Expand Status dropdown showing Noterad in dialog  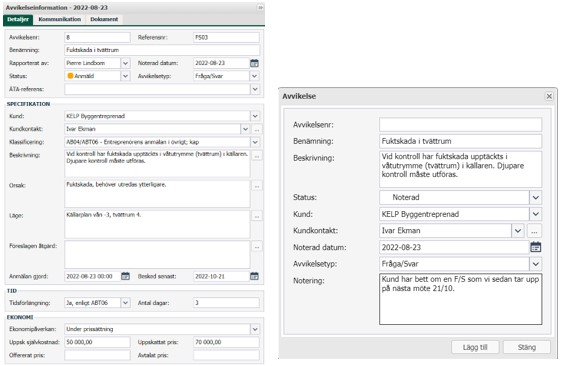pos(535,197)
